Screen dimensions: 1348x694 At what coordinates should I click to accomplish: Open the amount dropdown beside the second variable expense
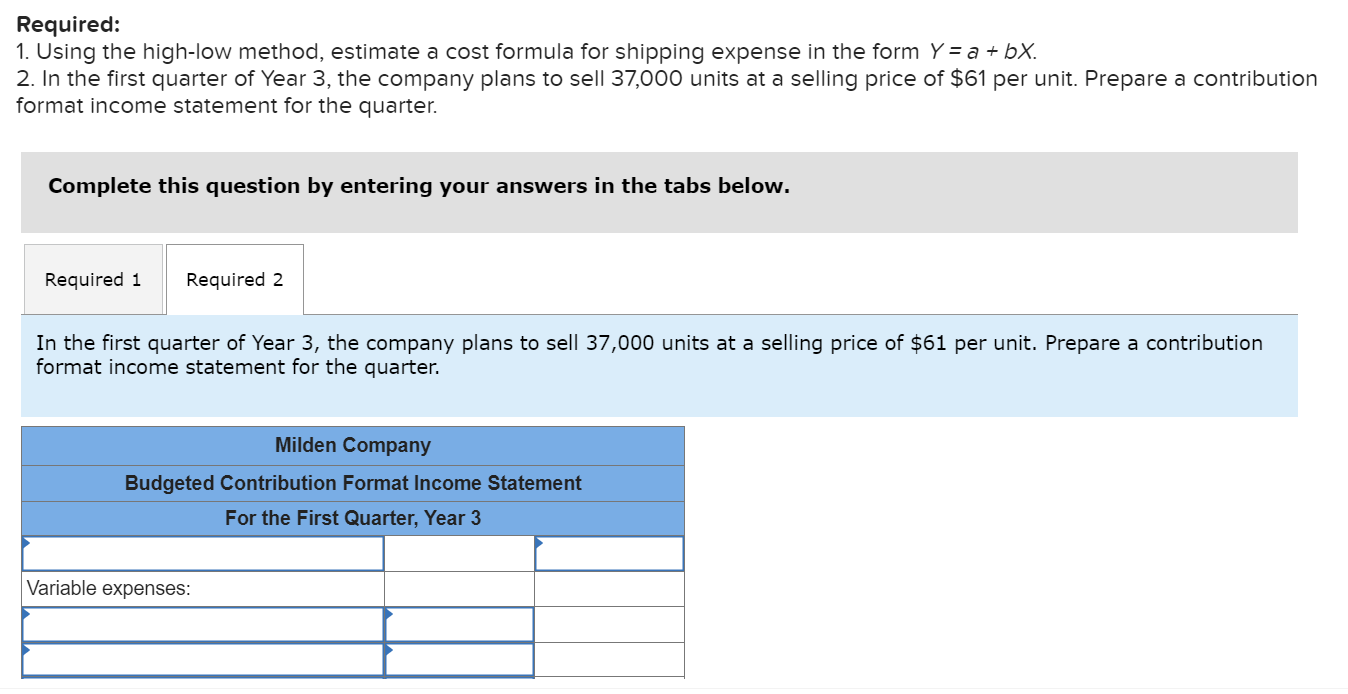coord(457,659)
